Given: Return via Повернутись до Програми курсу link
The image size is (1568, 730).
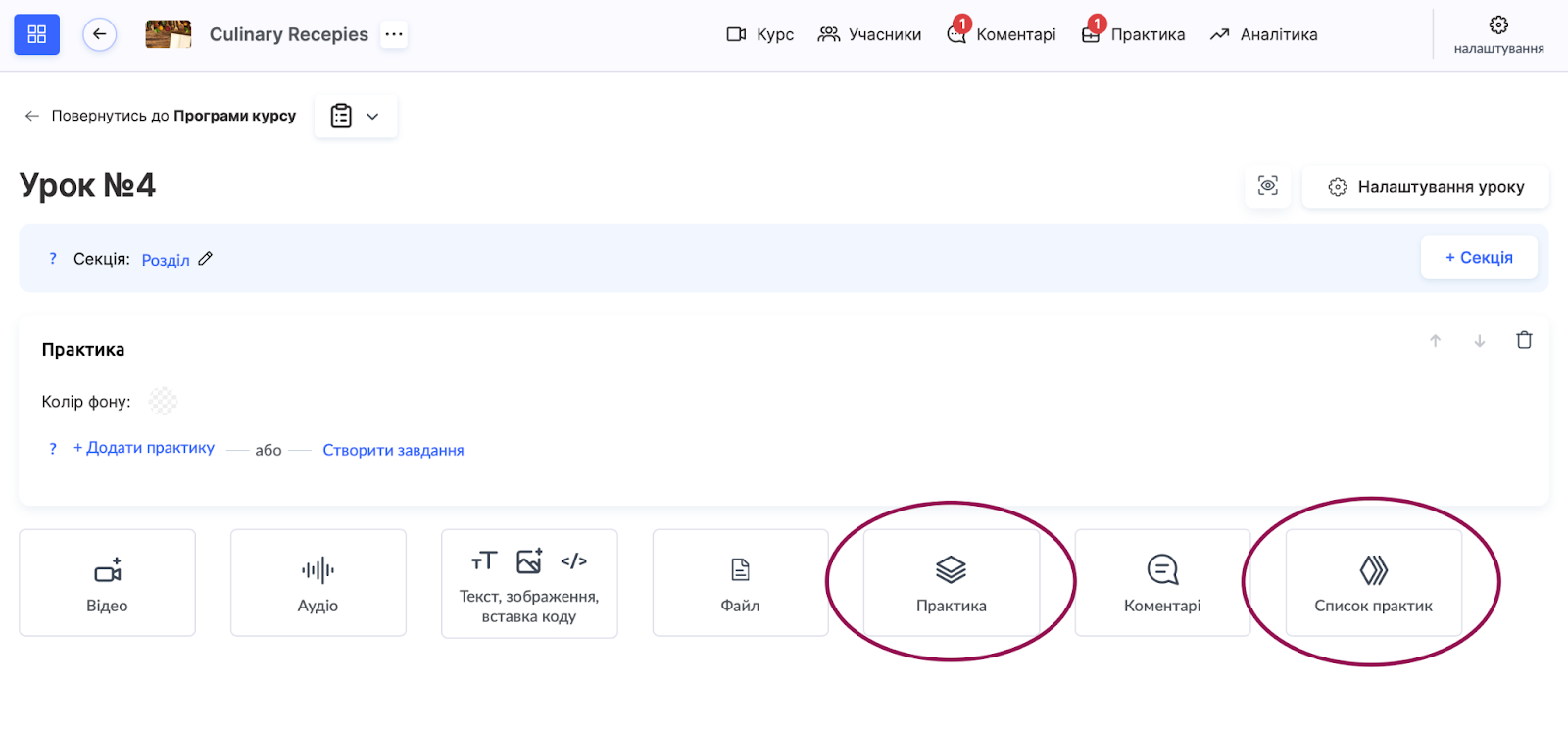Looking at the screenshot, I should pos(160,116).
